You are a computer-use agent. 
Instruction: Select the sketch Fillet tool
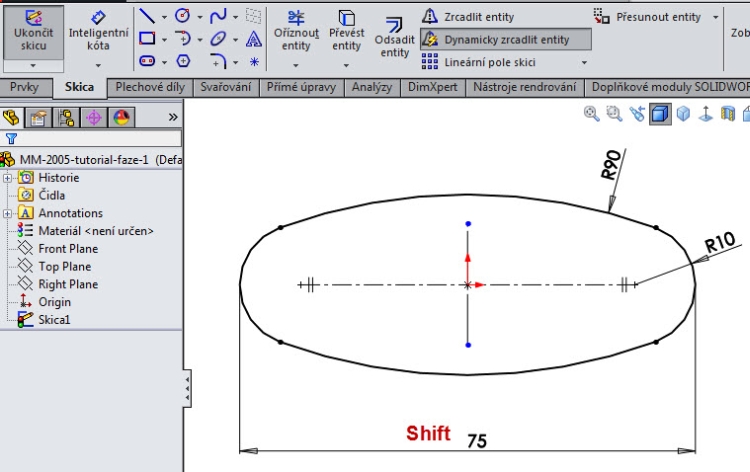218,61
